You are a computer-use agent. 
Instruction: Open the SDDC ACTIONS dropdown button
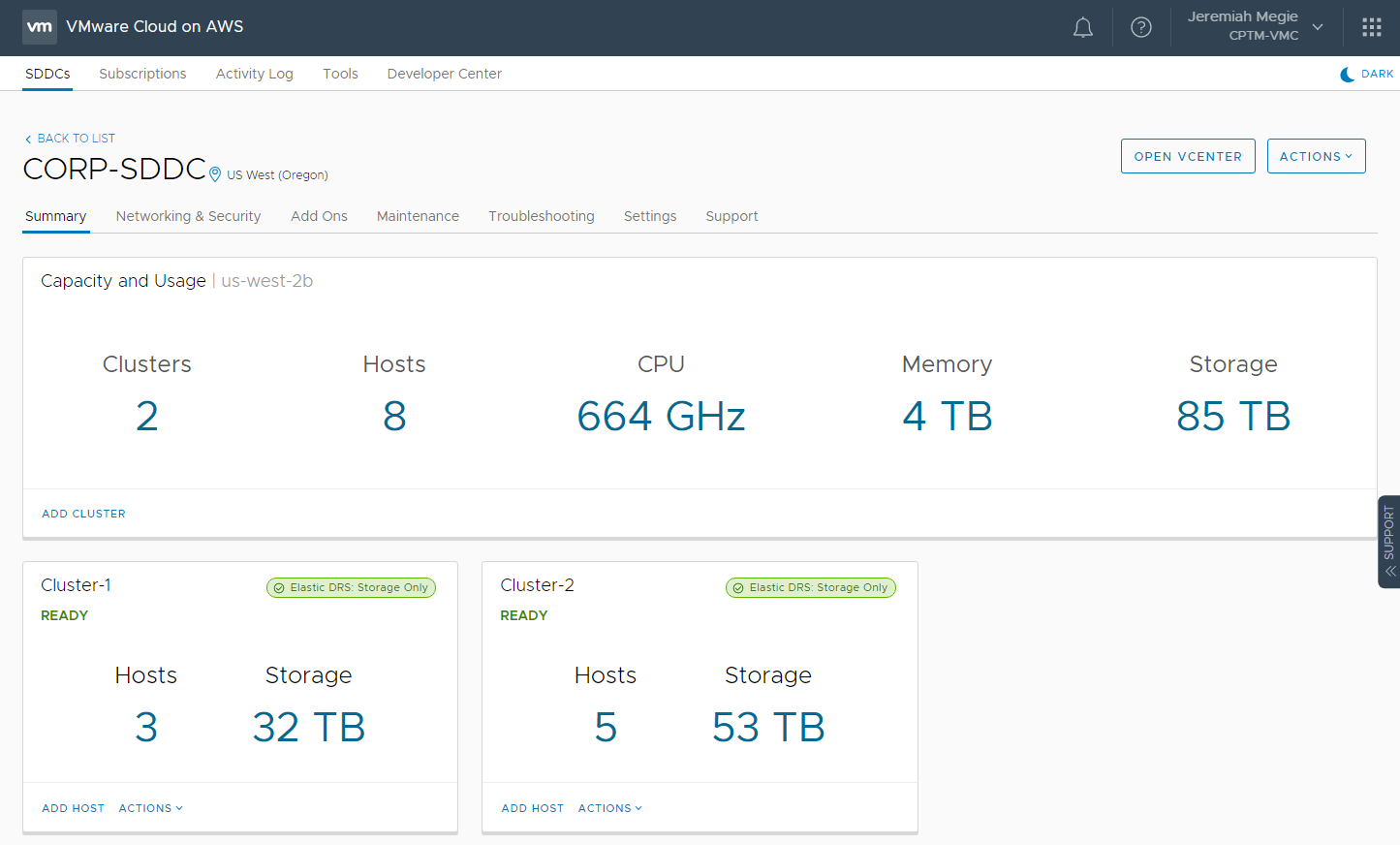click(1316, 157)
